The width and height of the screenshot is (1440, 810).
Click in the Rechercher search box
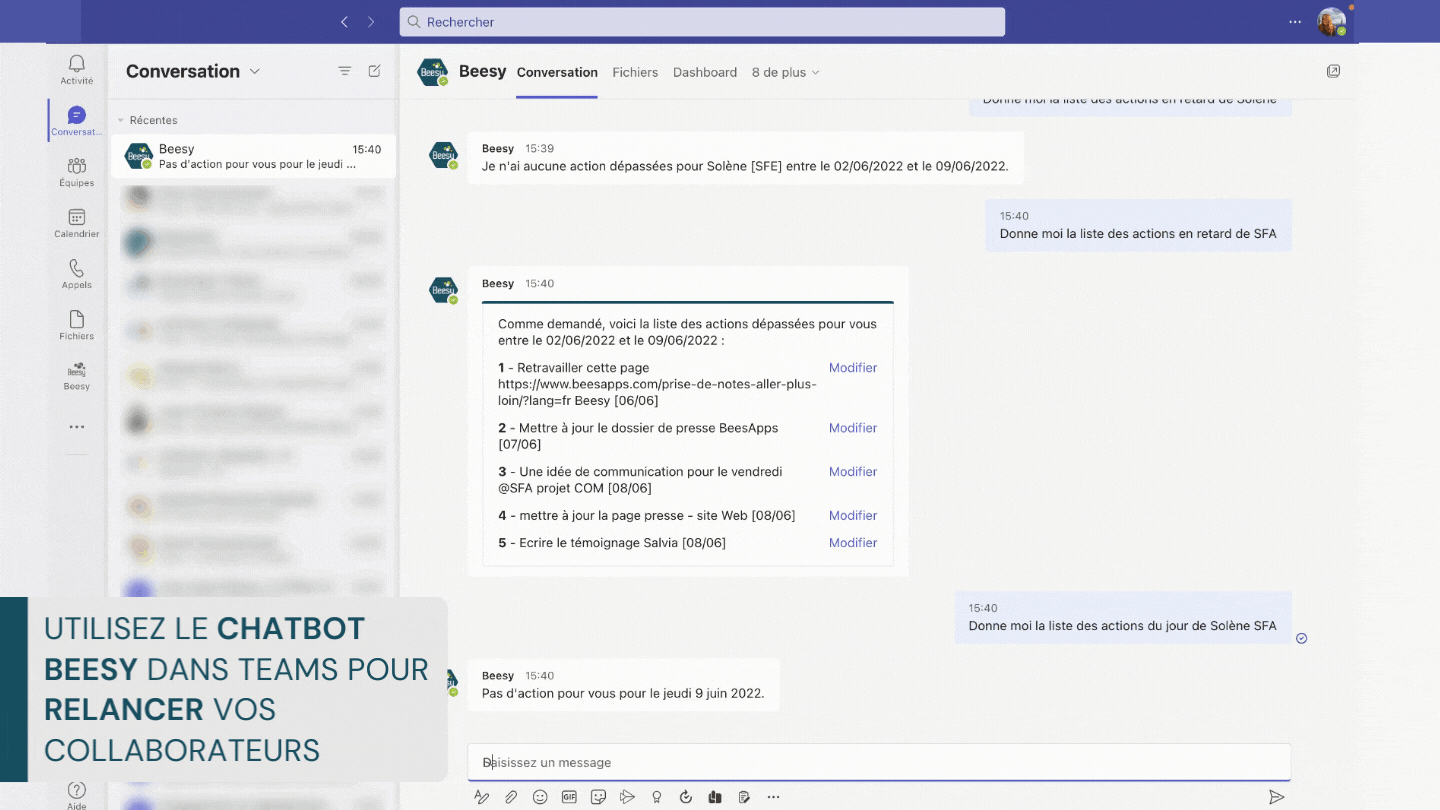[x=702, y=22]
